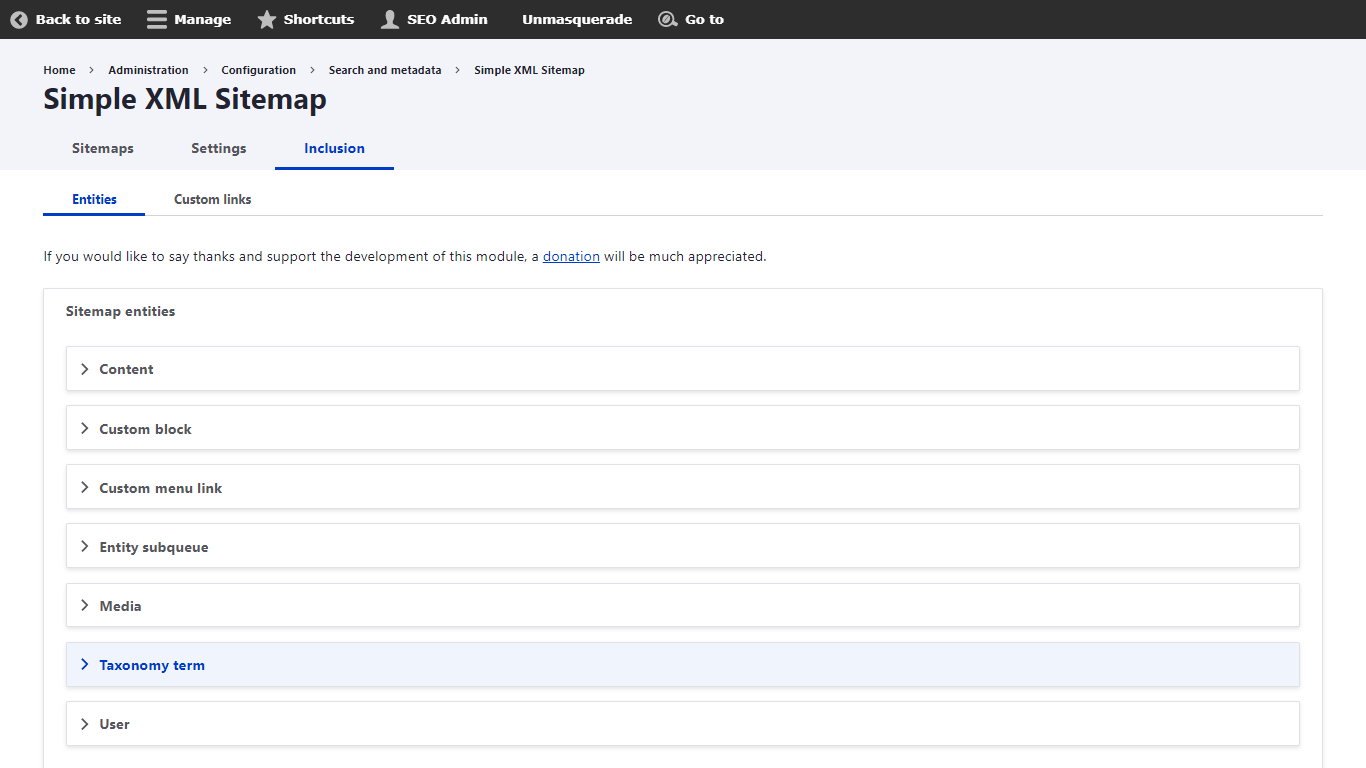Select the Entities sub-tab
1366x768 pixels.
pos(94,199)
